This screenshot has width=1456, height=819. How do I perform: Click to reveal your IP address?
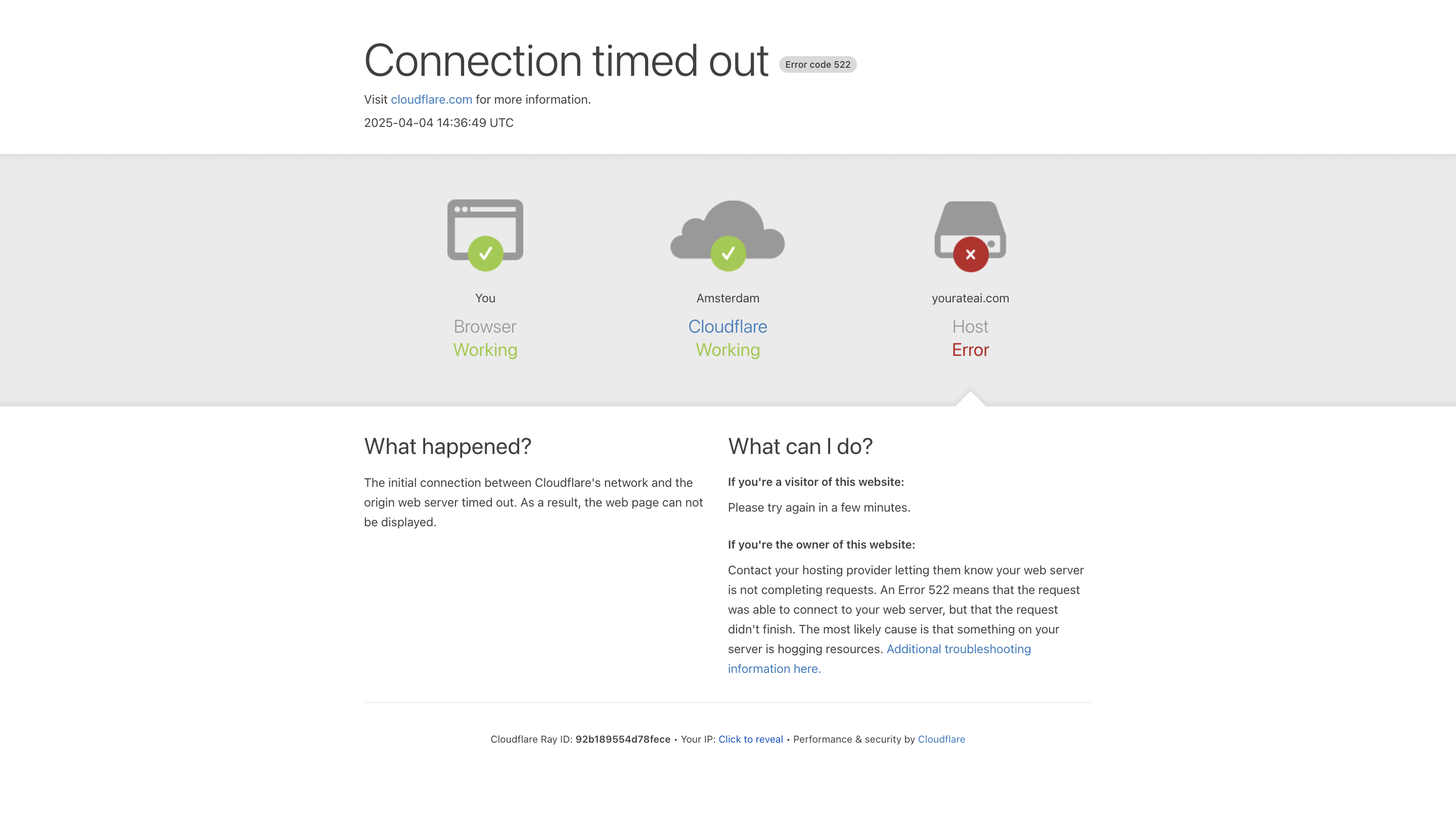pos(751,739)
